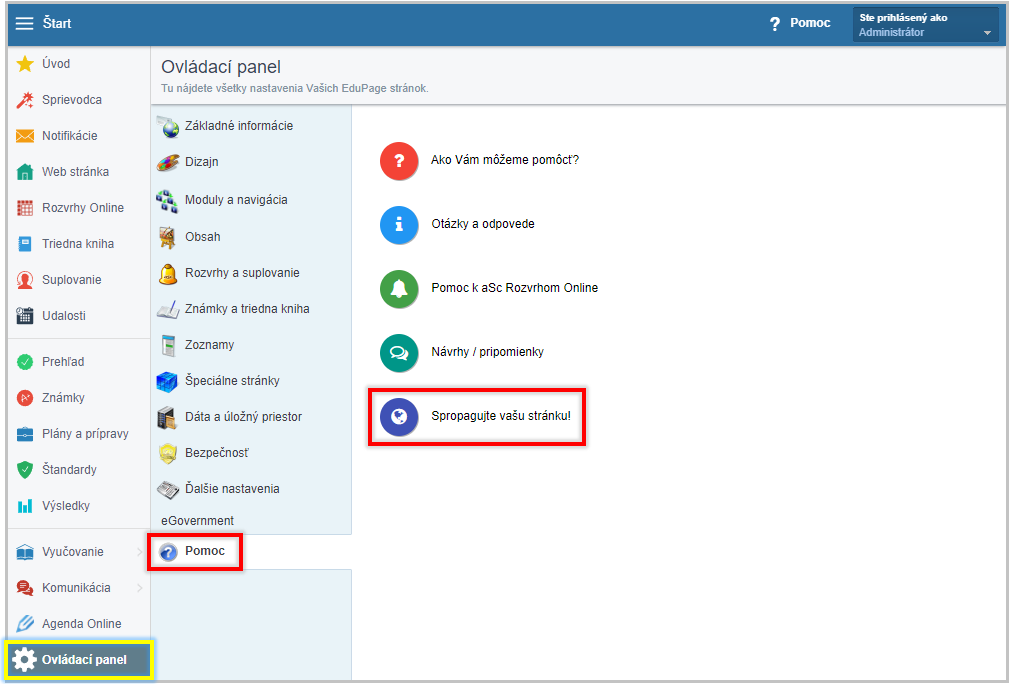Go to Rozvrhy Online in the sidebar
The image size is (1010, 684).
(x=82, y=208)
